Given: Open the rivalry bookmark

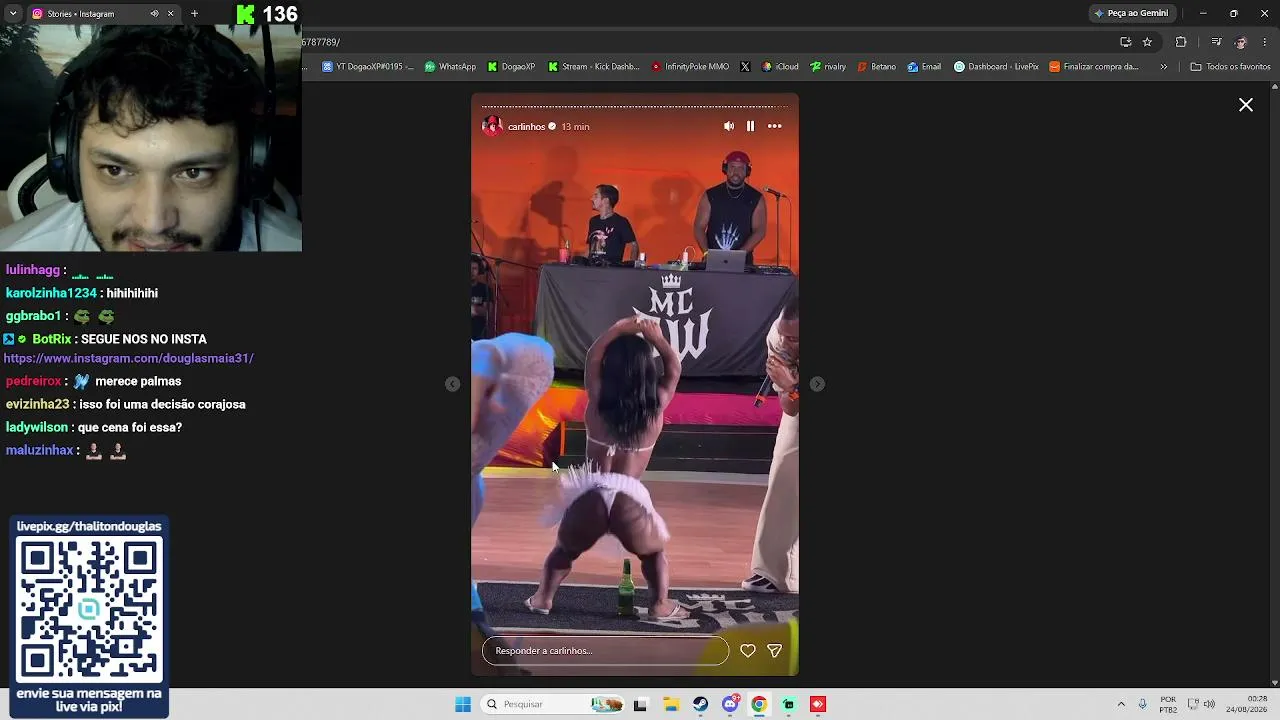Looking at the screenshot, I should click(828, 67).
